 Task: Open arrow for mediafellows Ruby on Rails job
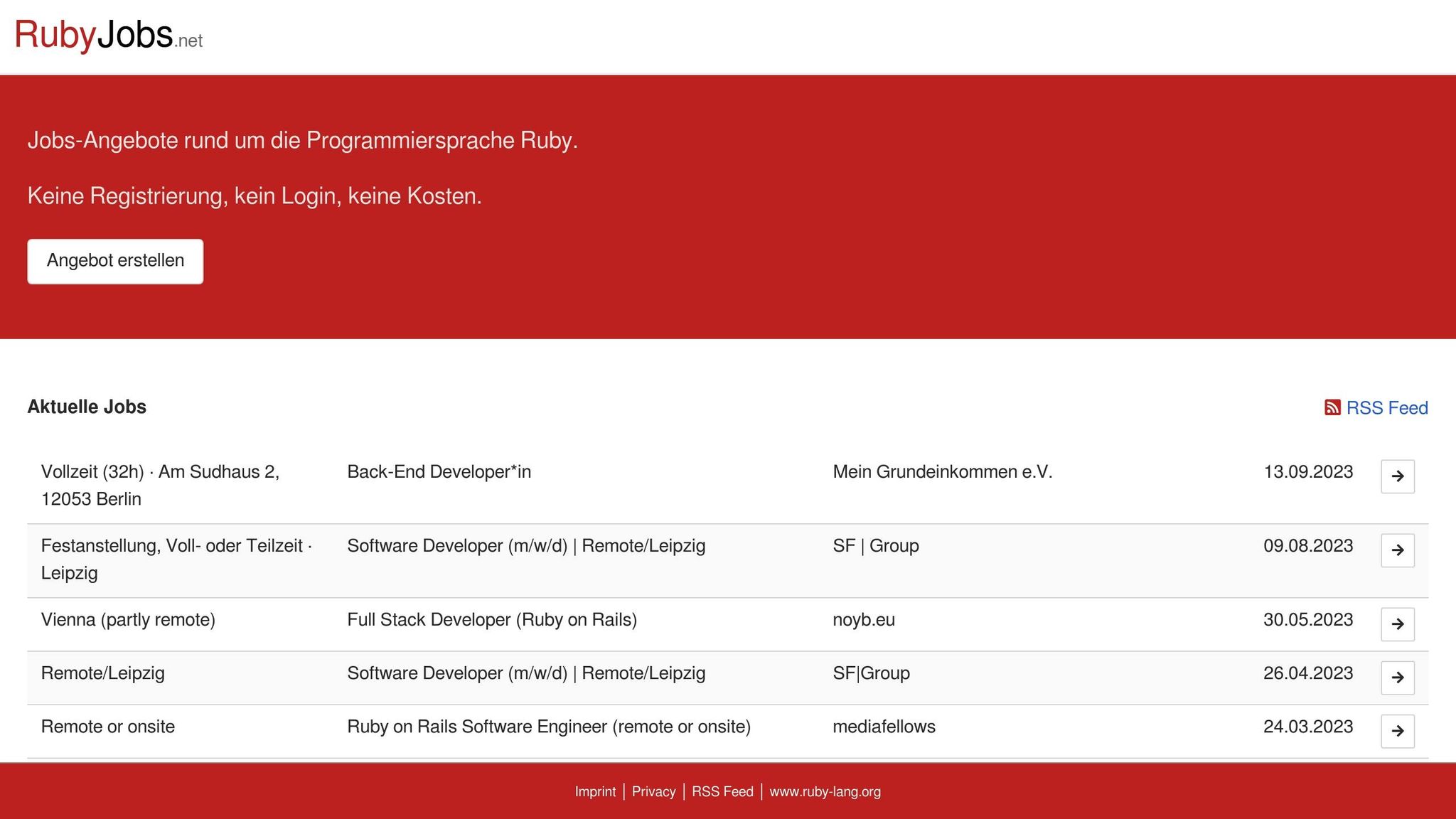click(1398, 731)
